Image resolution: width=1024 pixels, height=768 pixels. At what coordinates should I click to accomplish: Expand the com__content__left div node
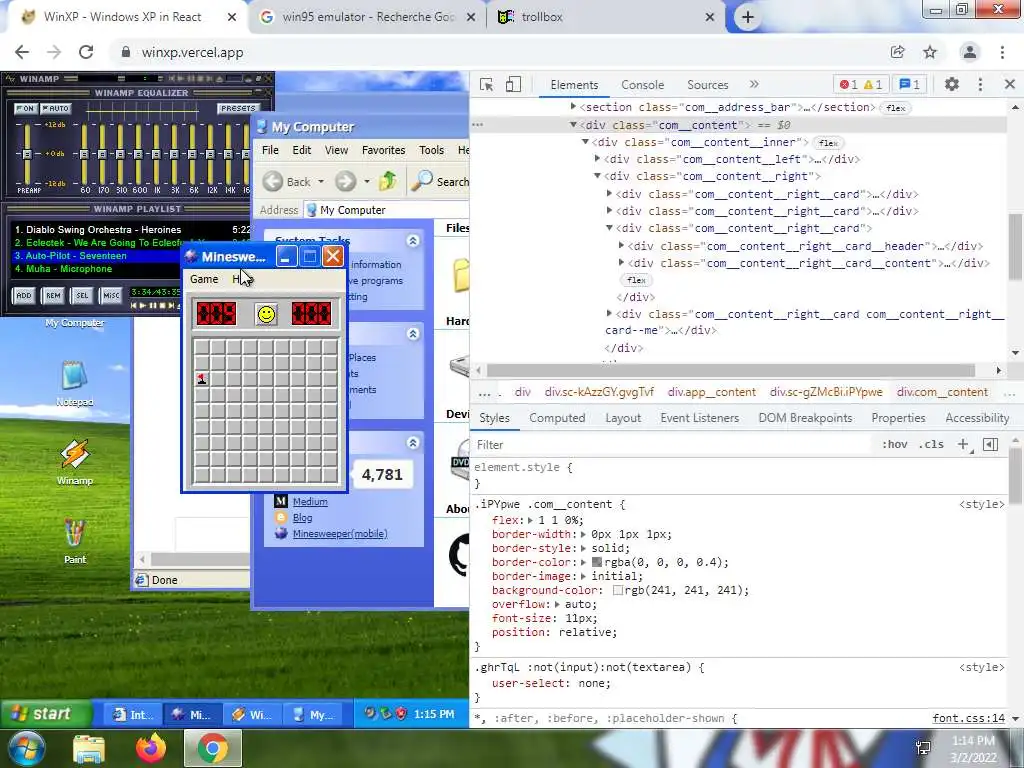point(598,159)
